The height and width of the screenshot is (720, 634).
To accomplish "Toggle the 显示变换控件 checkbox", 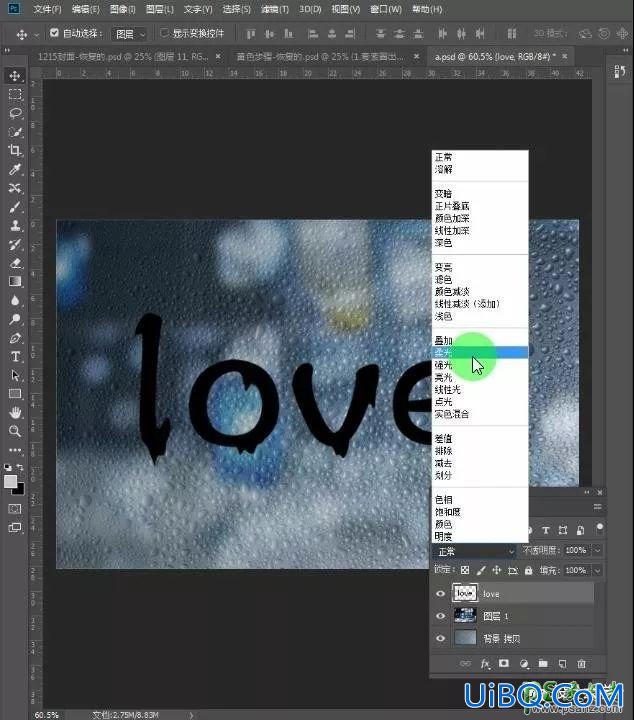I will (164, 33).
